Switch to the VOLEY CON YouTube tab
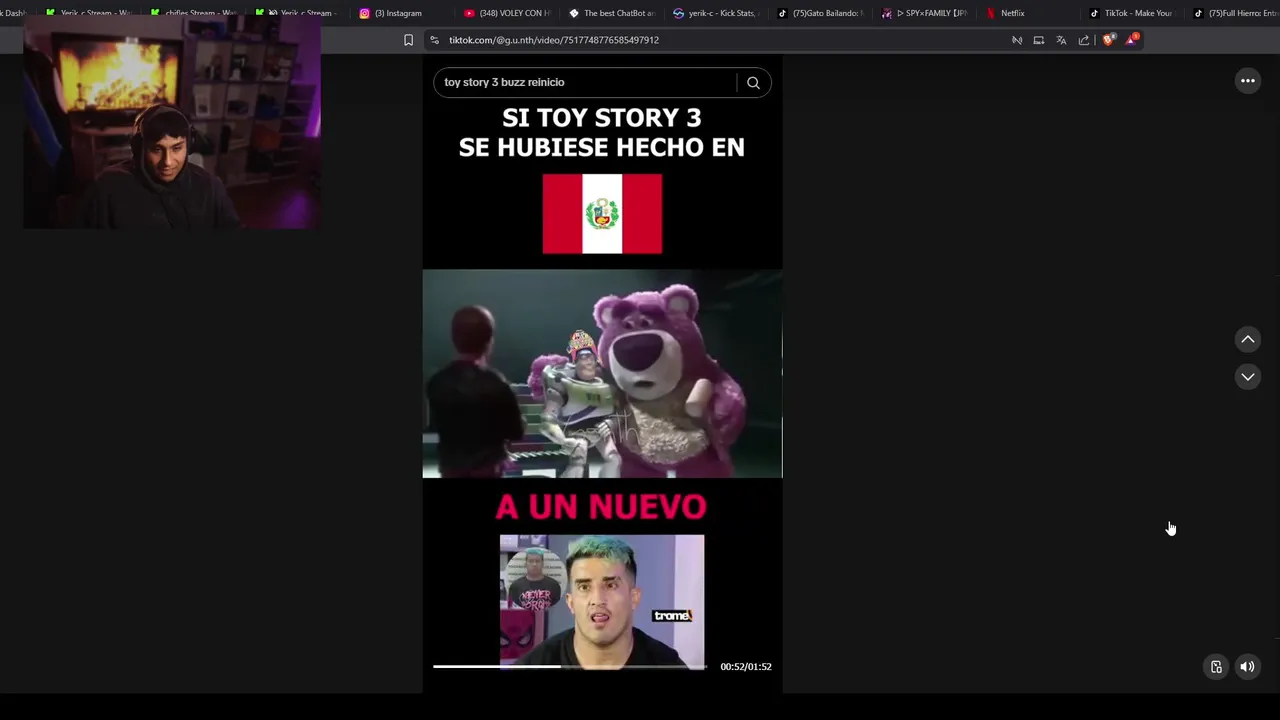Image resolution: width=1280 pixels, height=720 pixels. tap(508, 13)
